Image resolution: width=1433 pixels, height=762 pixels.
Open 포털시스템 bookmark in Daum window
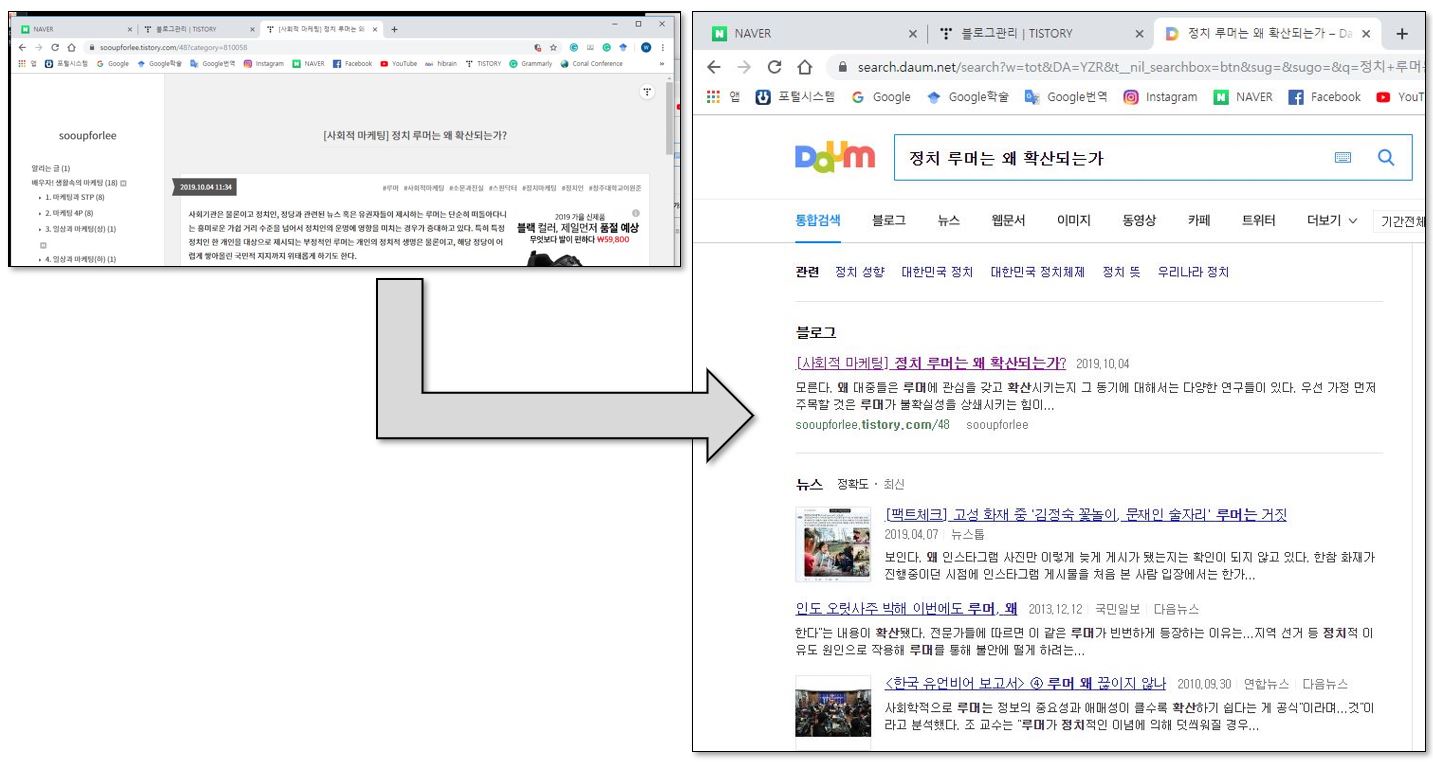(x=796, y=97)
